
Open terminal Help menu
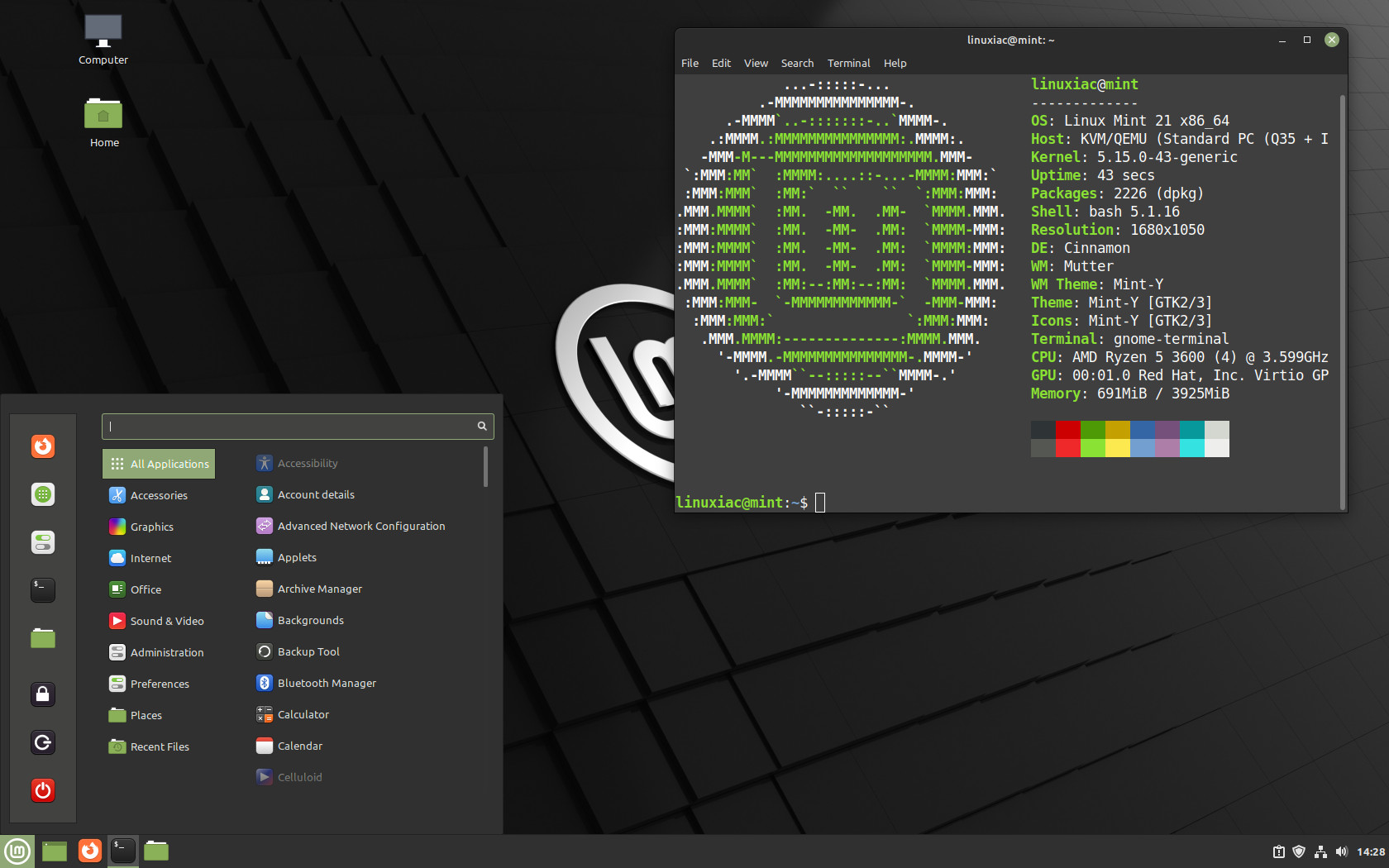[x=895, y=63]
